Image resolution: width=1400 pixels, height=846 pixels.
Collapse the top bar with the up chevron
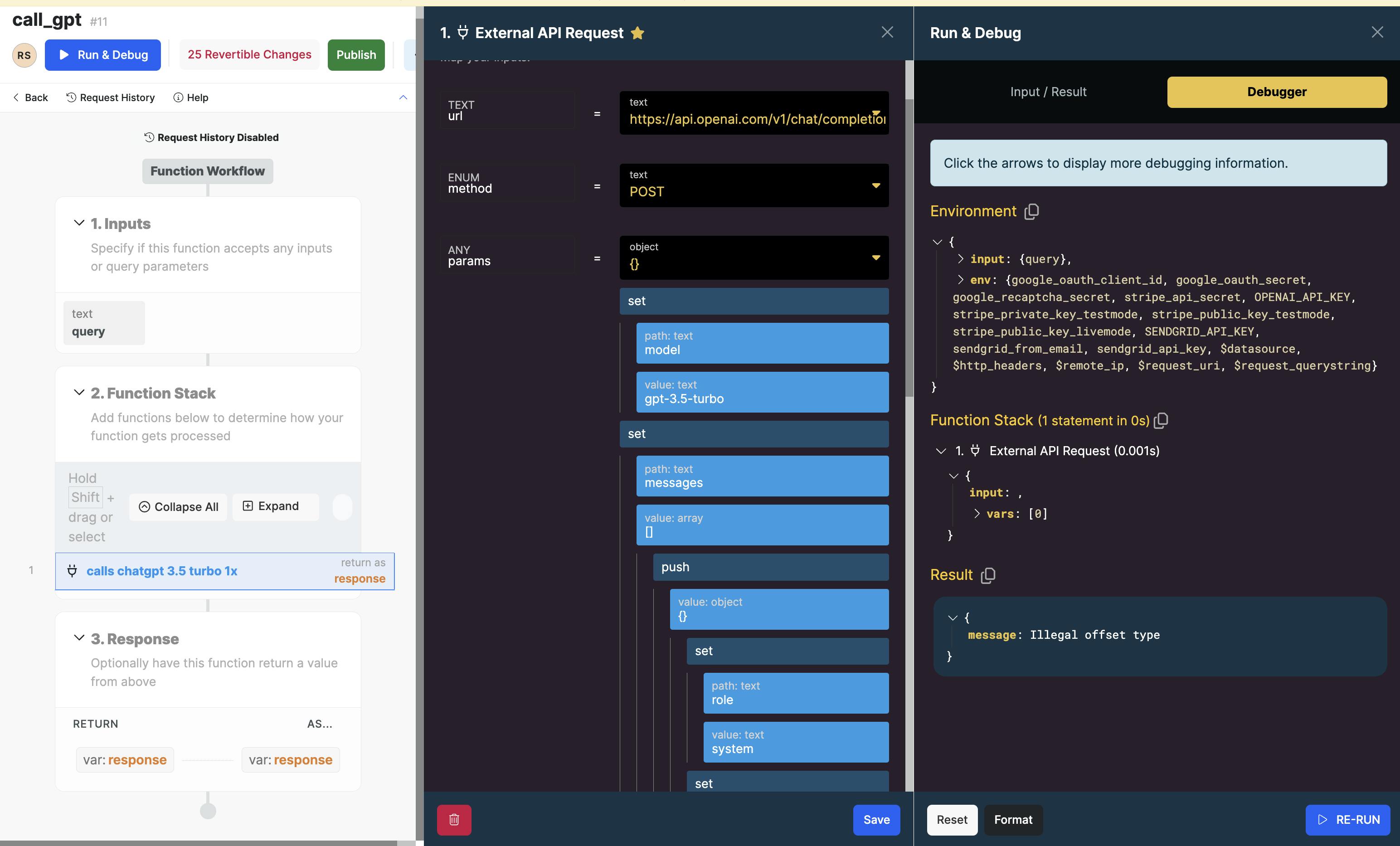(403, 97)
